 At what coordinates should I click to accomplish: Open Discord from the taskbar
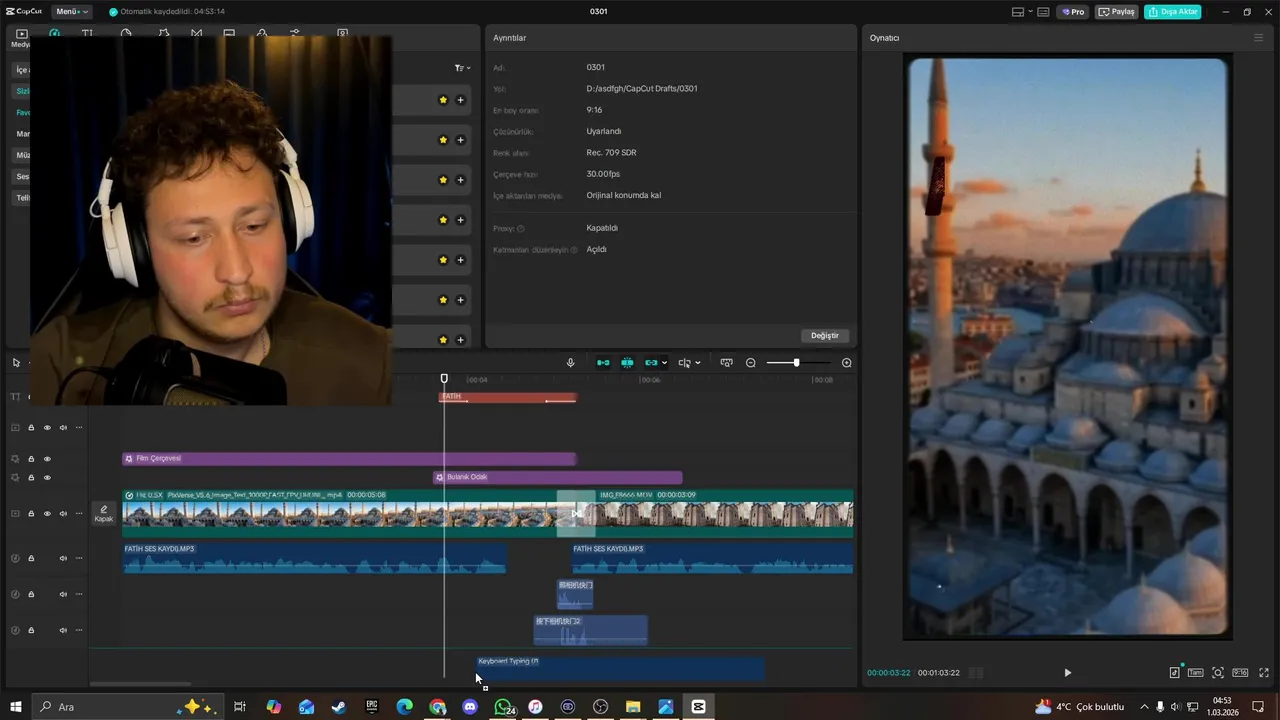pos(470,707)
